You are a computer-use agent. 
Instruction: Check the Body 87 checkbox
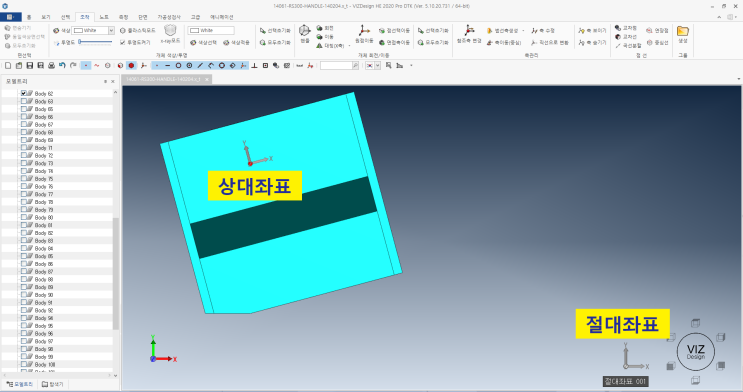click(24, 272)
